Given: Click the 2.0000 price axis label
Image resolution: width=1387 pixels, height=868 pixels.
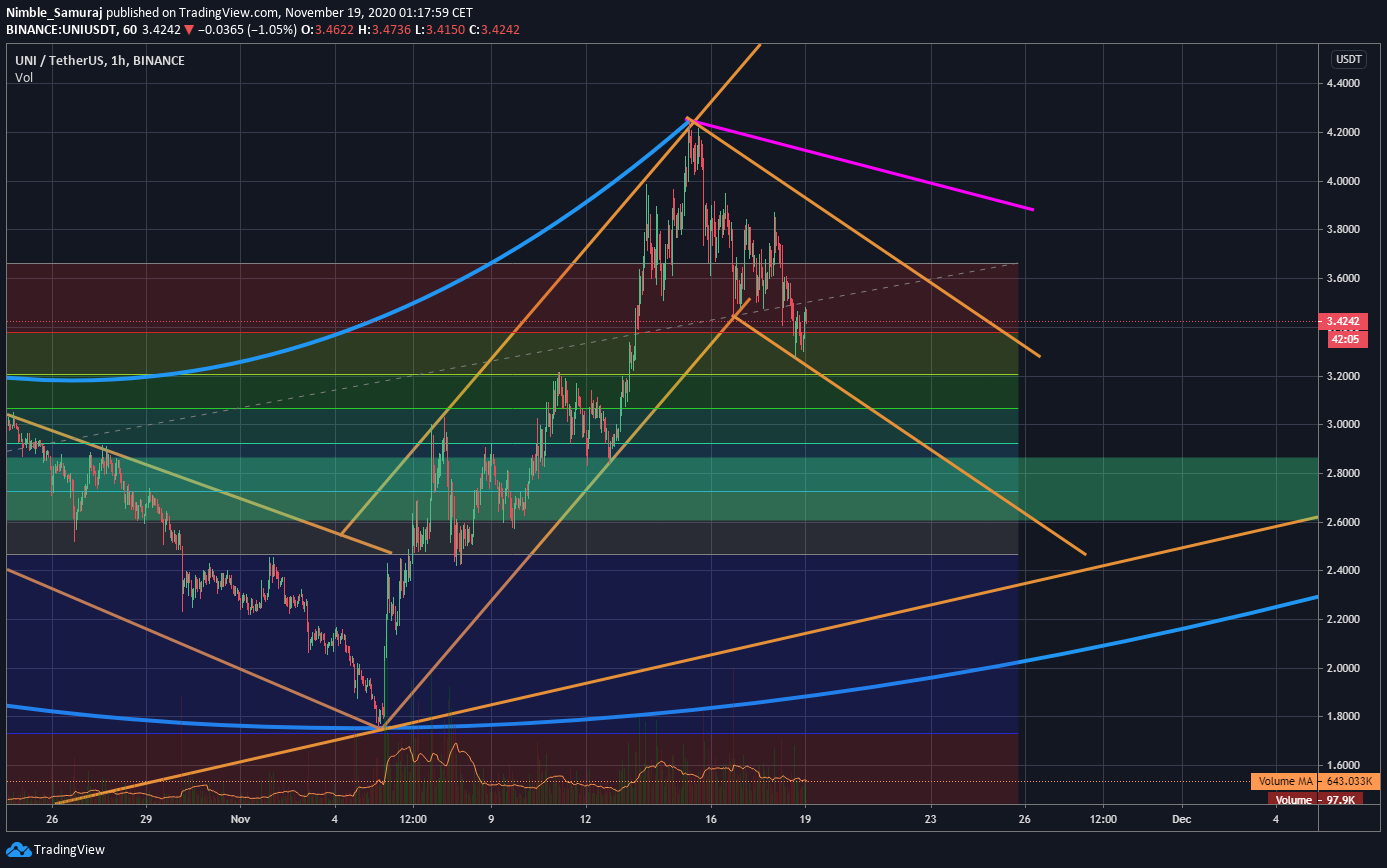Looking at the screenshot, I should coord(1342,668).
